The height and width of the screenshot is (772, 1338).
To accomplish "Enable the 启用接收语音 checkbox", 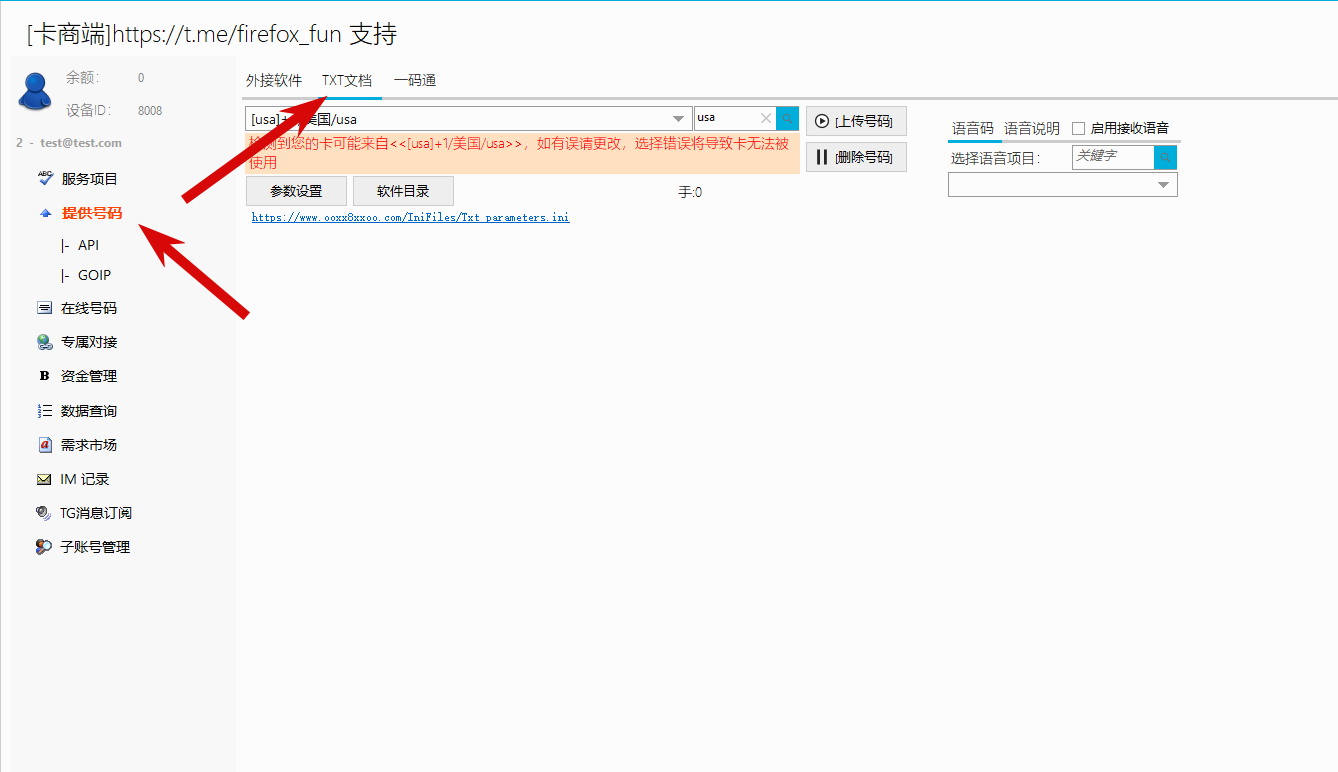I will 1078,128.
